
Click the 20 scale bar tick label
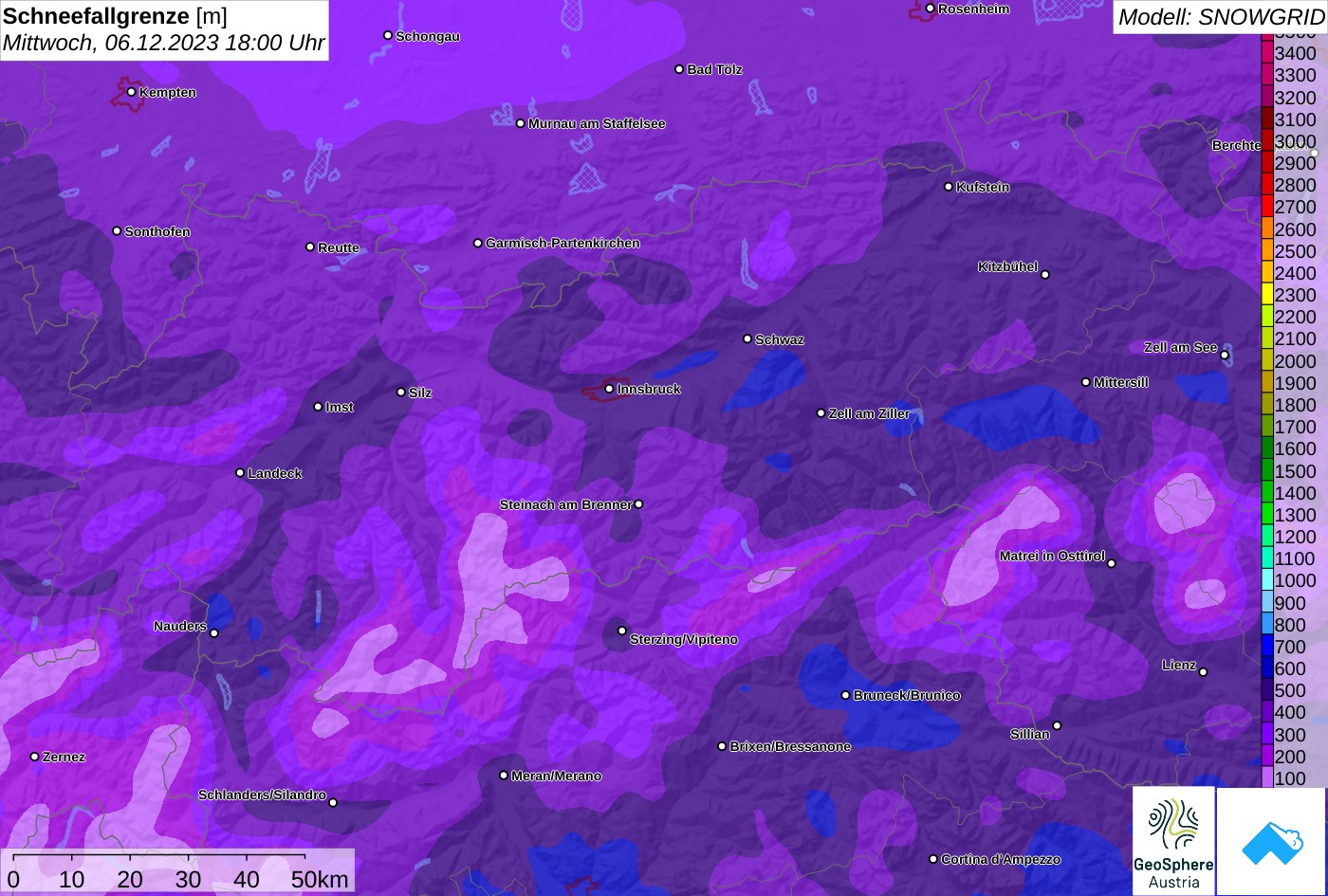click(130, 879)
